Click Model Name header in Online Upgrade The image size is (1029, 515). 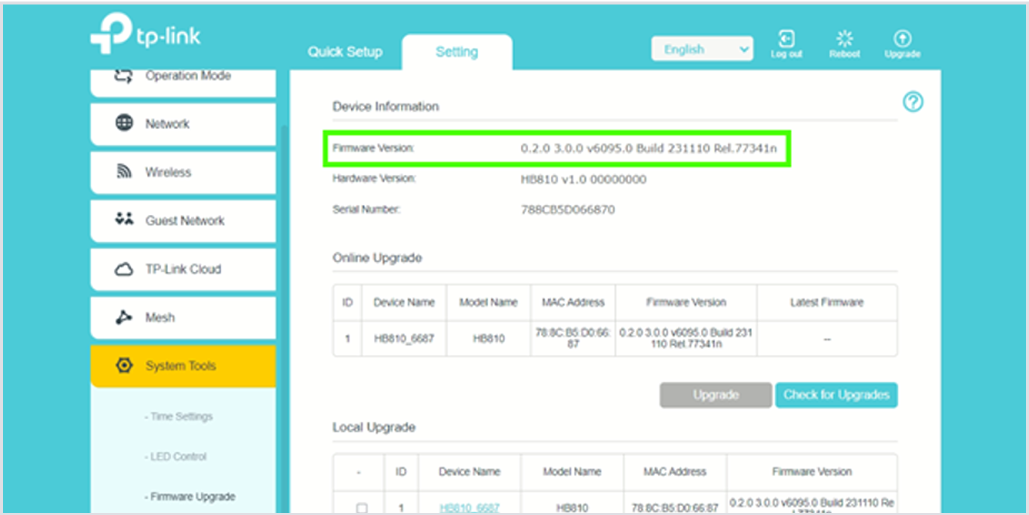[488, 302]
